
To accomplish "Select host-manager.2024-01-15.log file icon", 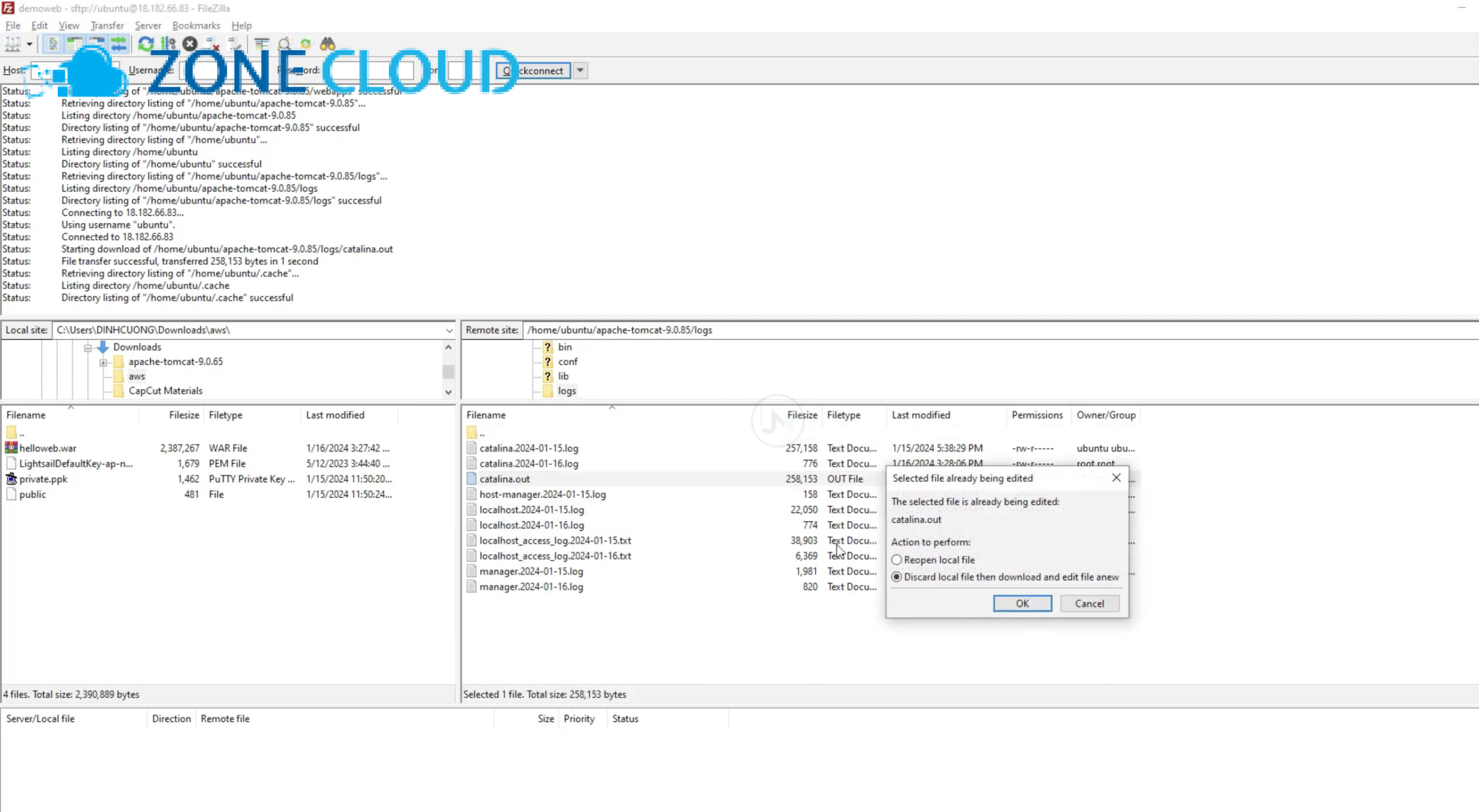I will (x=471, y=494).
